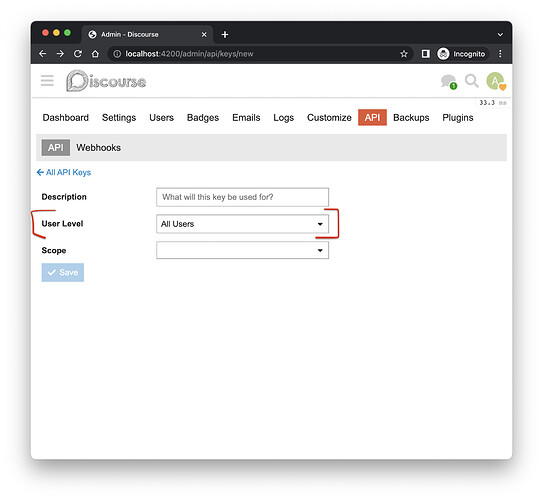Open the chat notifications icon
Image resolution: width=543 pixels, height=500 pixels.
(449, 82)
